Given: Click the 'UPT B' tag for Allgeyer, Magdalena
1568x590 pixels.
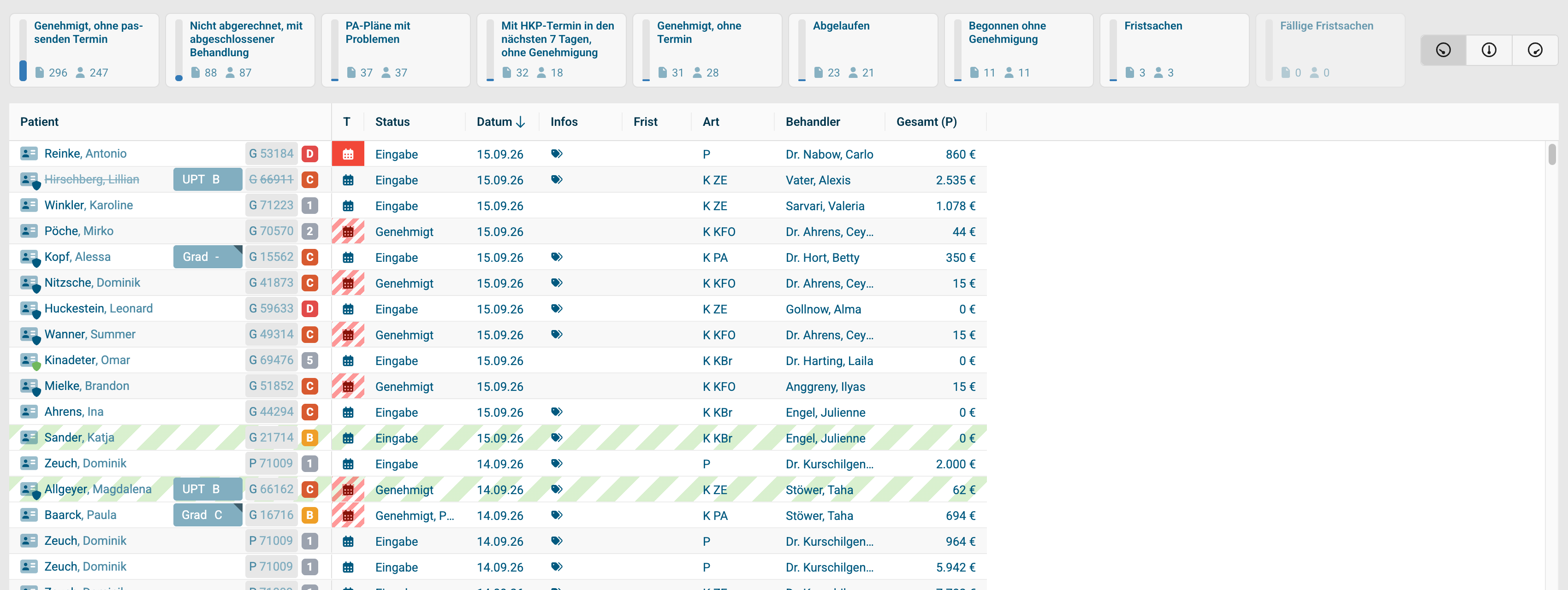Looking at the screenshot, I should point(208,489).
